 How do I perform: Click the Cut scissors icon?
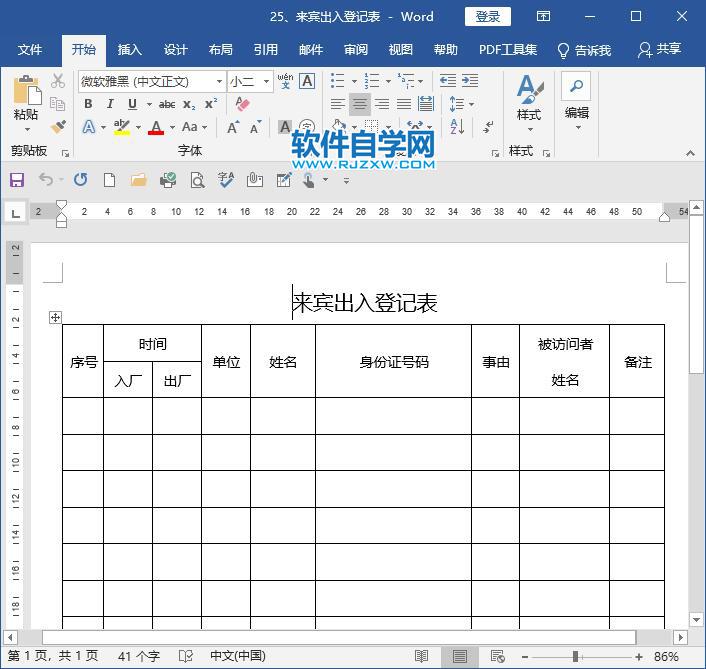pyautogui.click(x=58, y=81)
